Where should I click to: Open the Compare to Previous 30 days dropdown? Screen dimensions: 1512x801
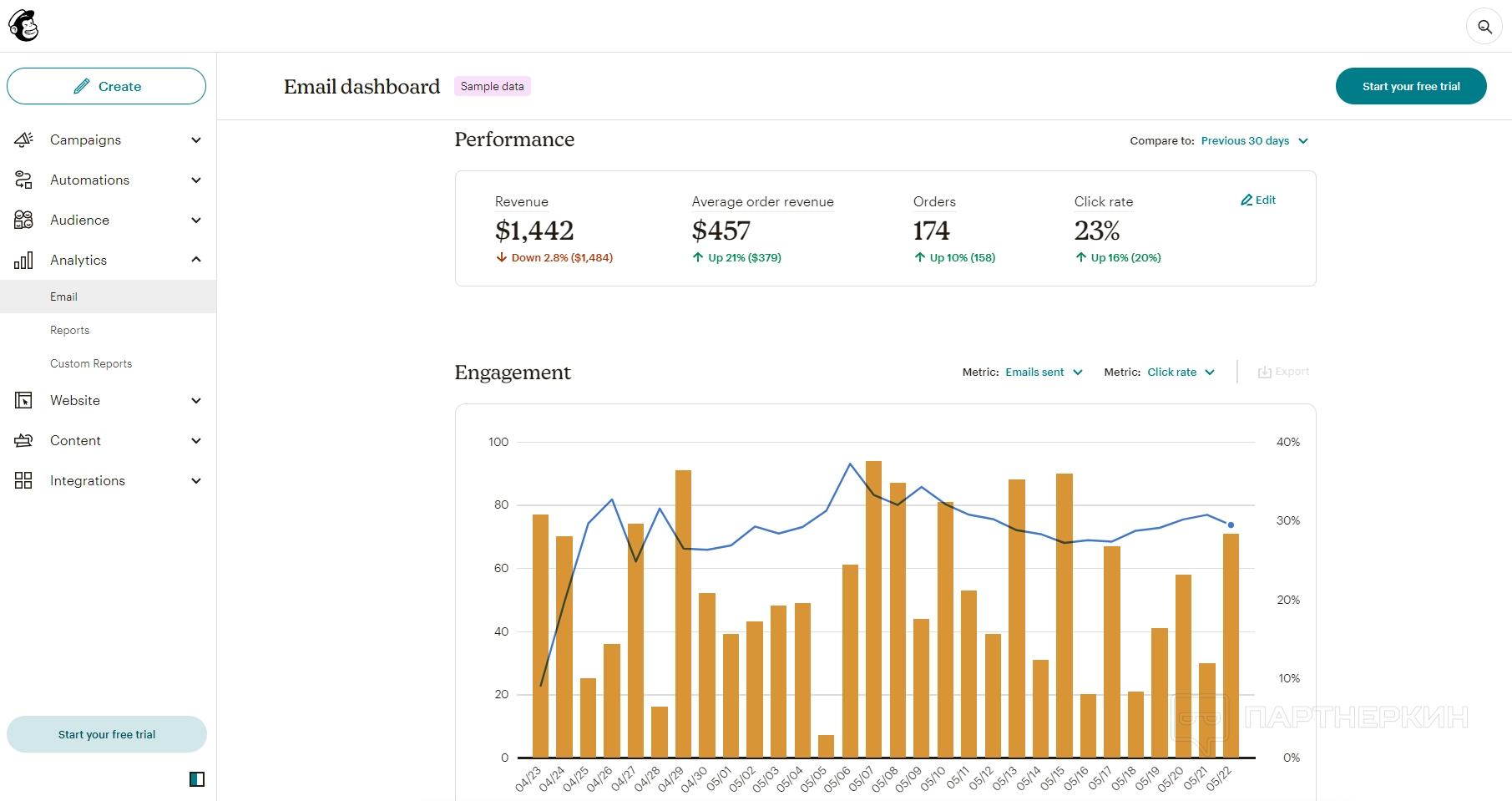tap(1254, 141)
